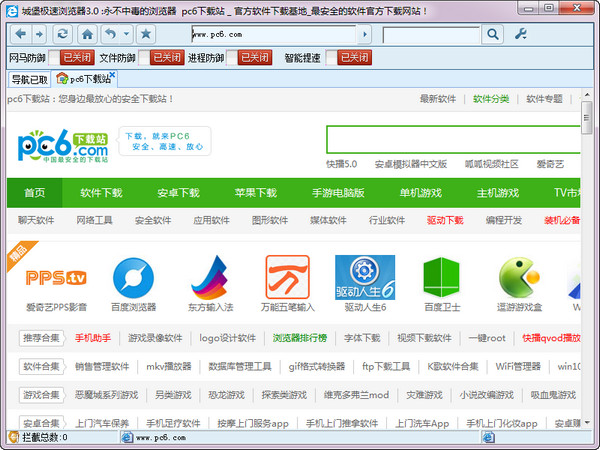
Task: Click the 逗游游戏盒 pac-man icon
Action: pyautogui.click(x=519, y=278)
